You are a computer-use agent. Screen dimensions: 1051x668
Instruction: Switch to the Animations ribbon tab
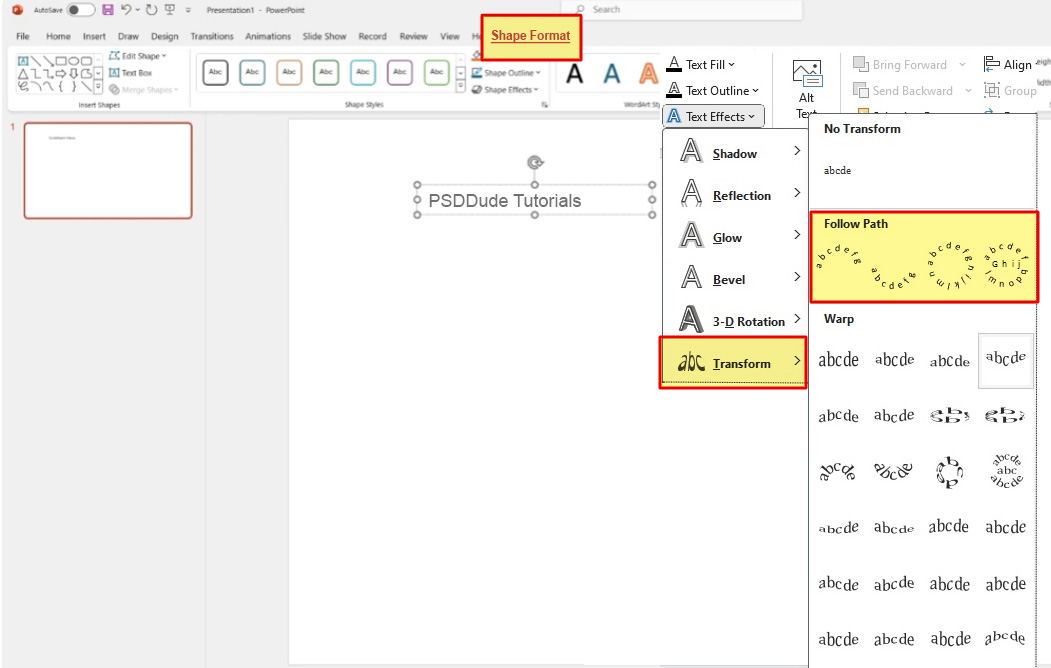coord(268,34)
